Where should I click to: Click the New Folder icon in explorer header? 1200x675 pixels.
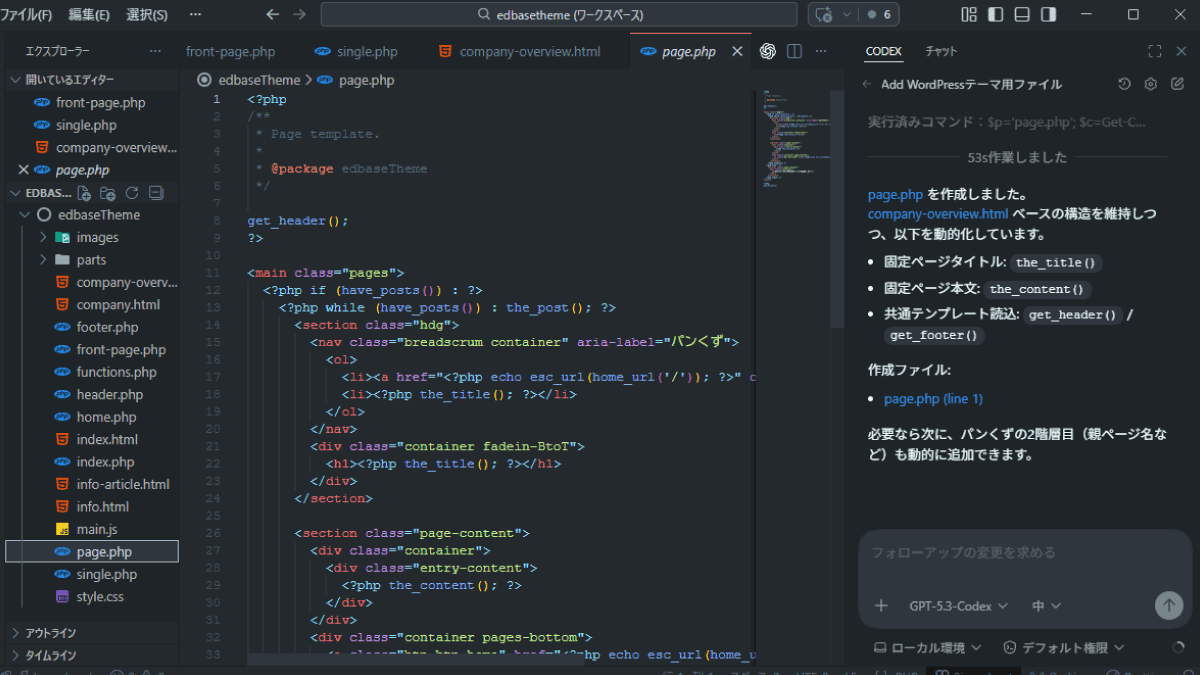click(x=108, y=193)
